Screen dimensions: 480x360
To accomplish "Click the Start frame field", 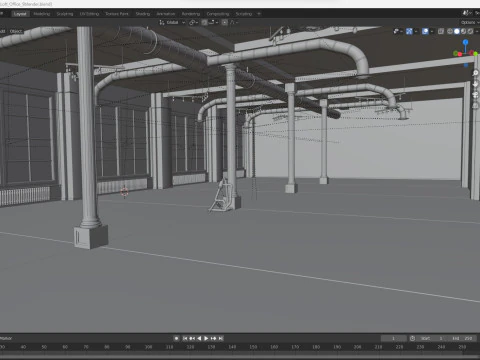I will 432,338.
